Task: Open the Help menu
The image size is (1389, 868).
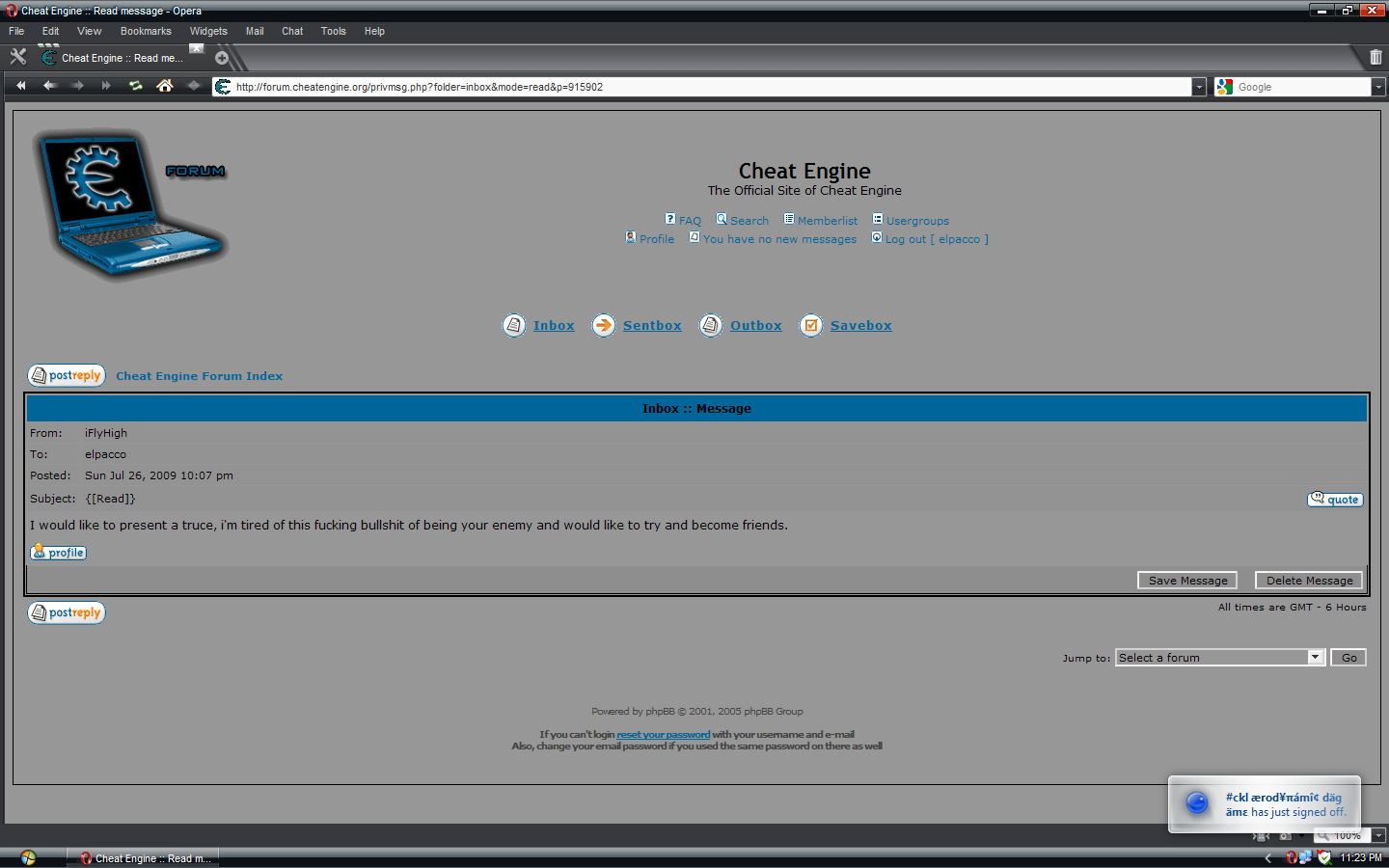Action: pos(374,31)
